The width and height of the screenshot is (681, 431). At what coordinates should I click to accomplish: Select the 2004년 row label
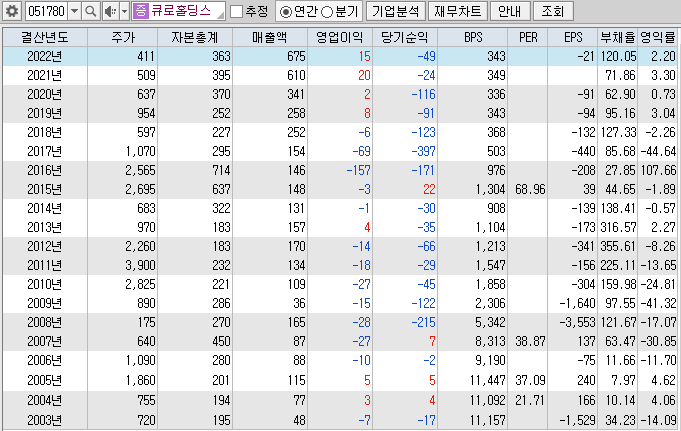click(45, 400)
